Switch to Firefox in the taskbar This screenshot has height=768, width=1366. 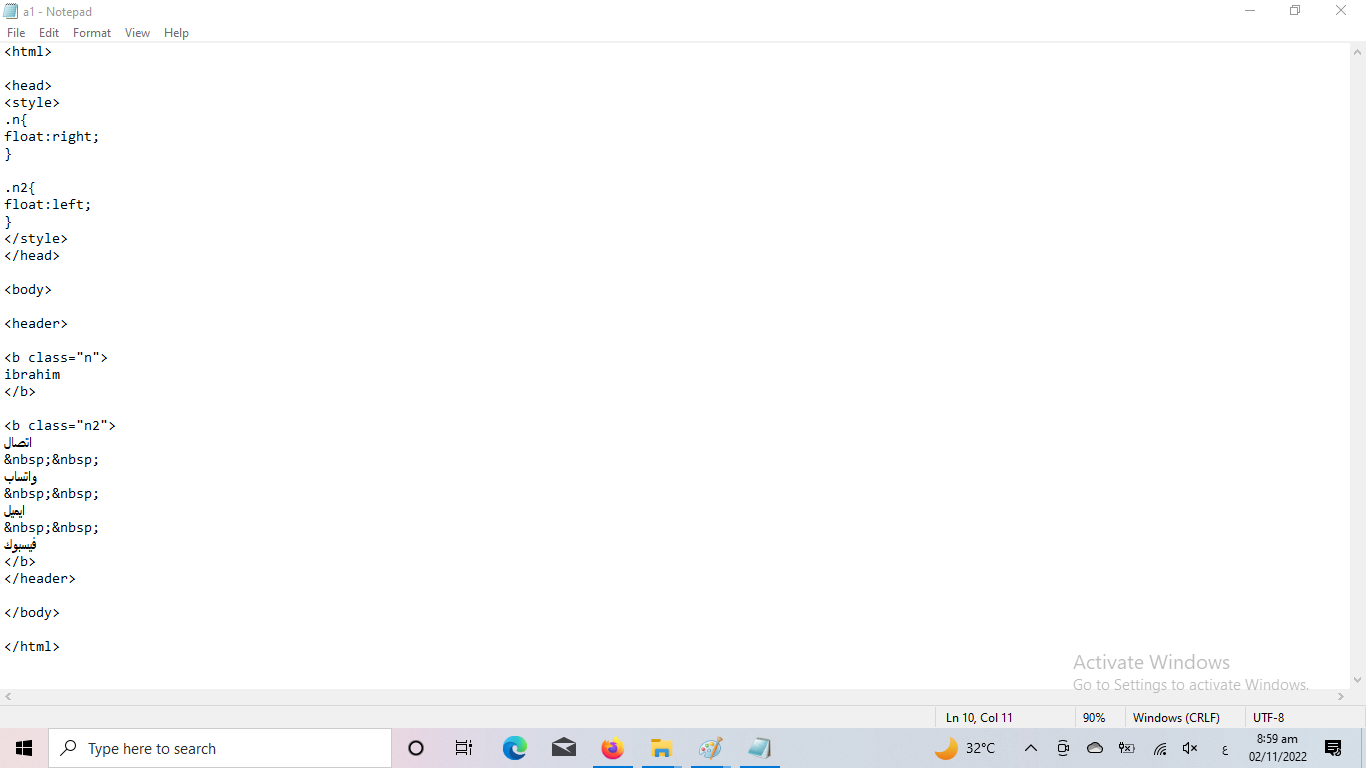pyautogui.click(x=612, y=748)
